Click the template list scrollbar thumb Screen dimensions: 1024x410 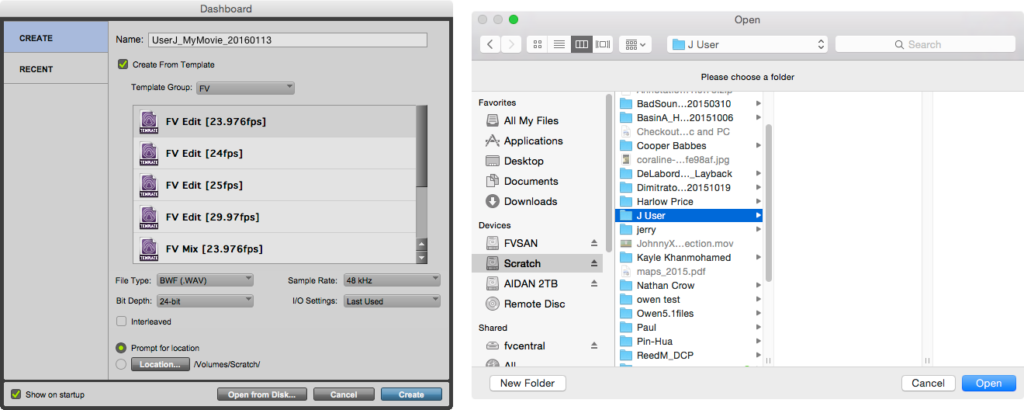(422, 146)
